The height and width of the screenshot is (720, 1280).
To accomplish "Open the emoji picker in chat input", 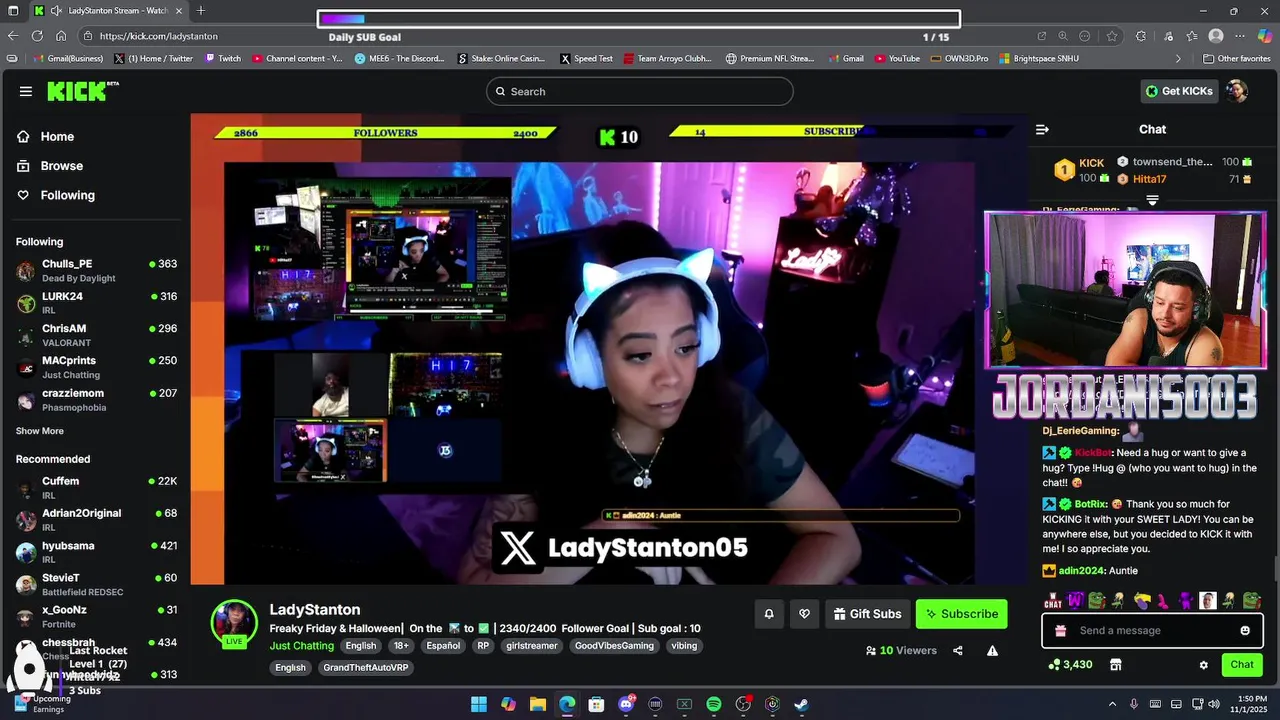I will pyautogui.click(x=1245, y=631).
